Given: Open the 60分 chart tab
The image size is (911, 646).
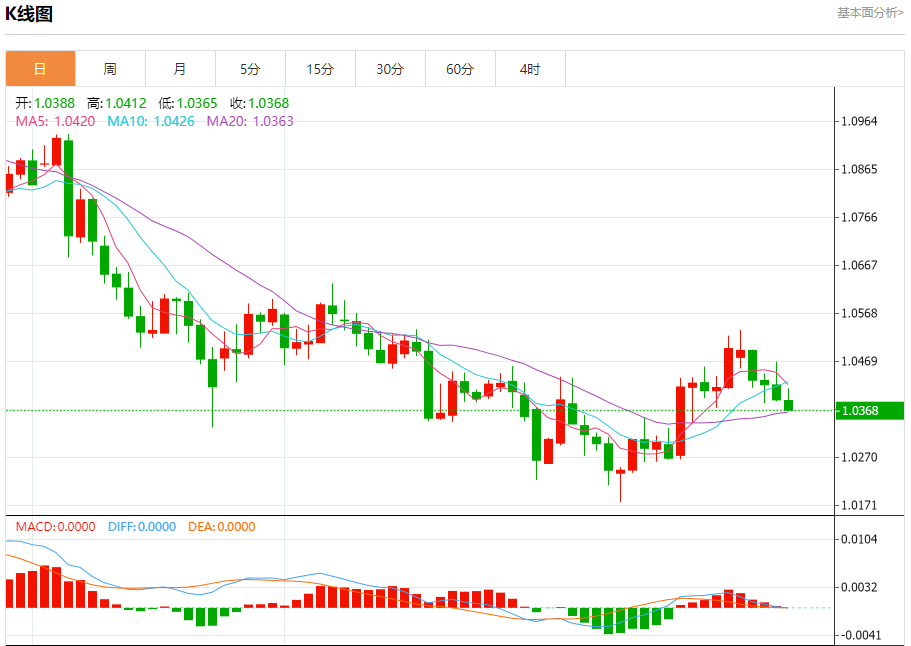Looking at the screenshot, I should [460, 69].
